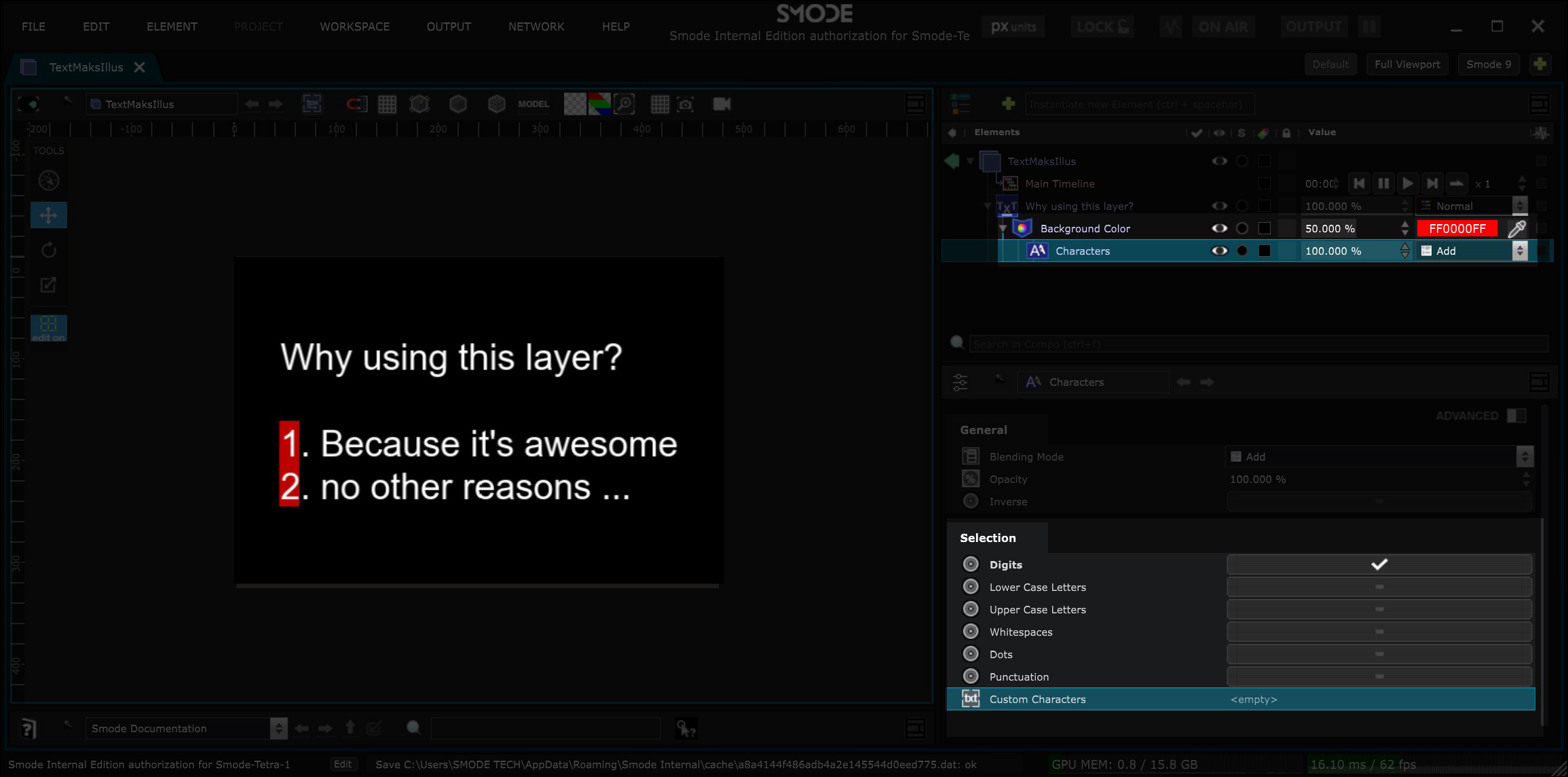Click the play button on Main Timeline
The width and height of the screenshot is (1568, 777).
pos(1408,183)
